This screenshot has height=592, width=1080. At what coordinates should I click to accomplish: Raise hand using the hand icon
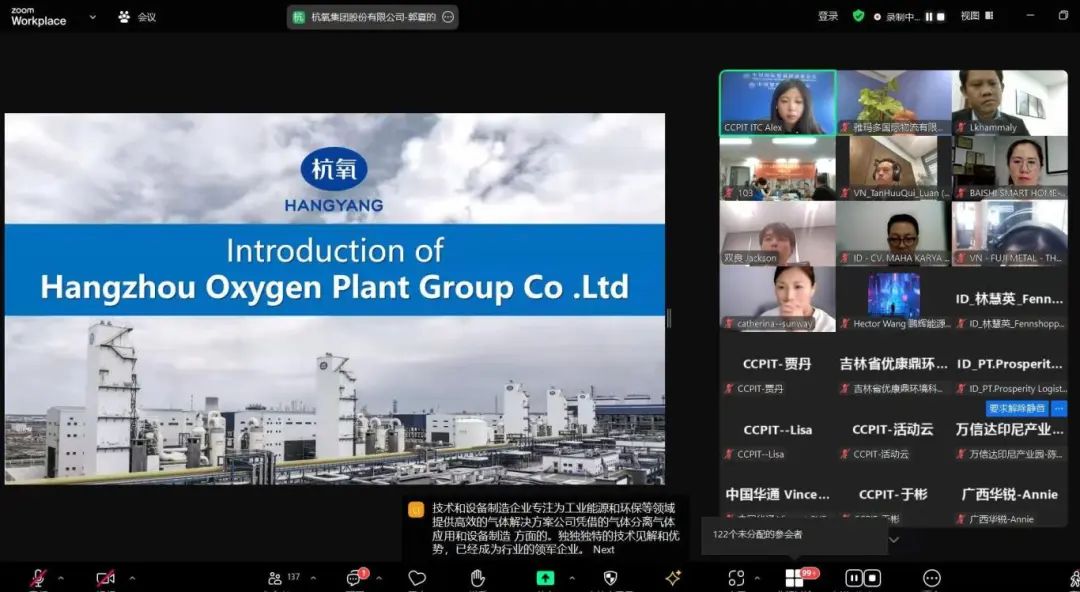[x=478, y=578]
